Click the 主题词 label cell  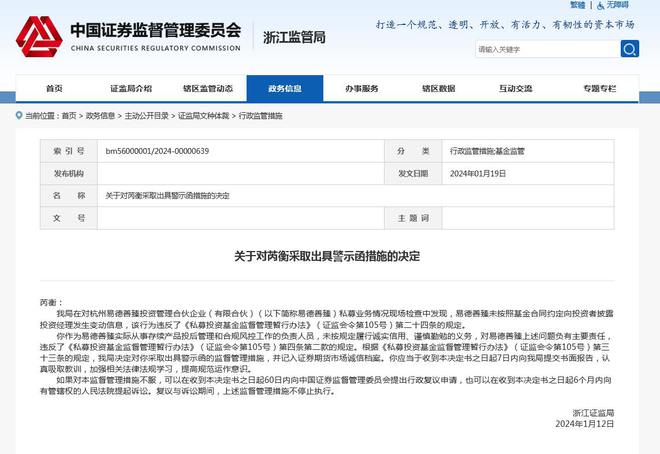coord(413,218)
